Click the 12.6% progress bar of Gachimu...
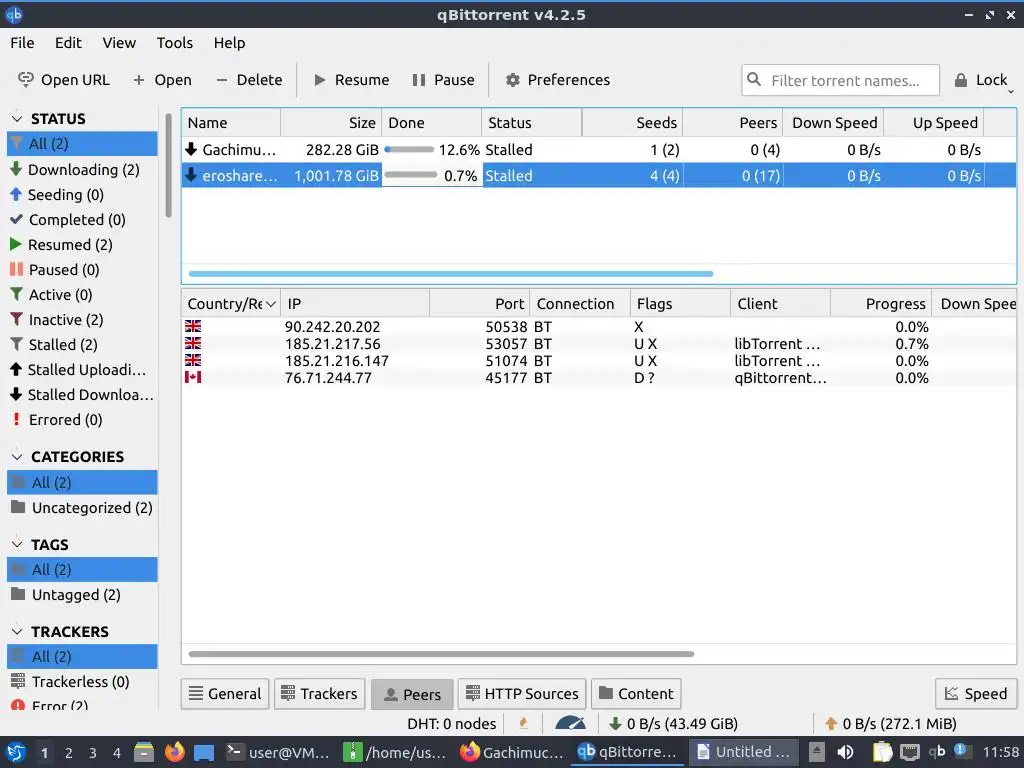The image size is (1024, 768). [409, 150]
